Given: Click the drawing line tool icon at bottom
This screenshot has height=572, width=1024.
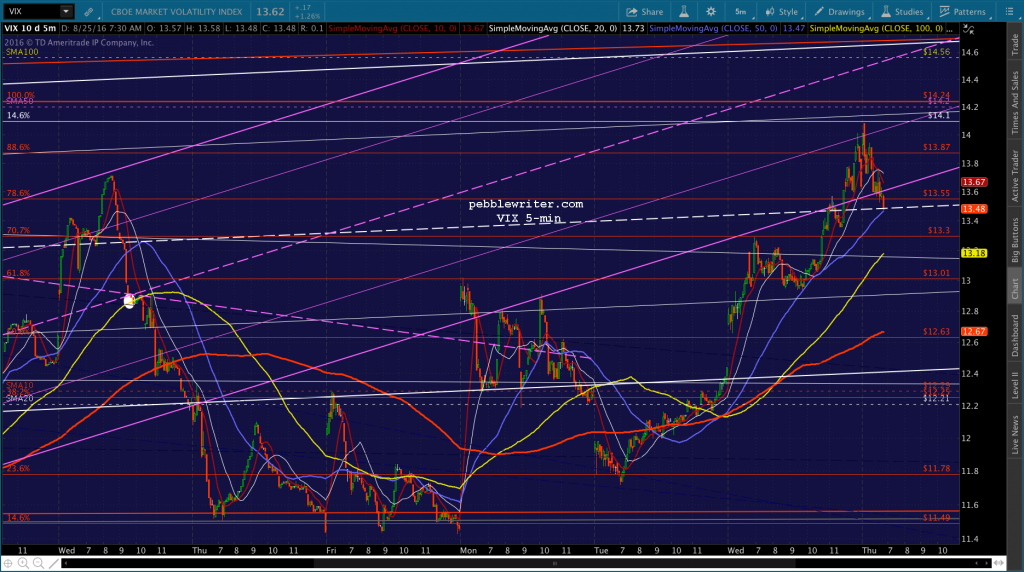Looking at the screenshot, I should (x=54, y=563).
